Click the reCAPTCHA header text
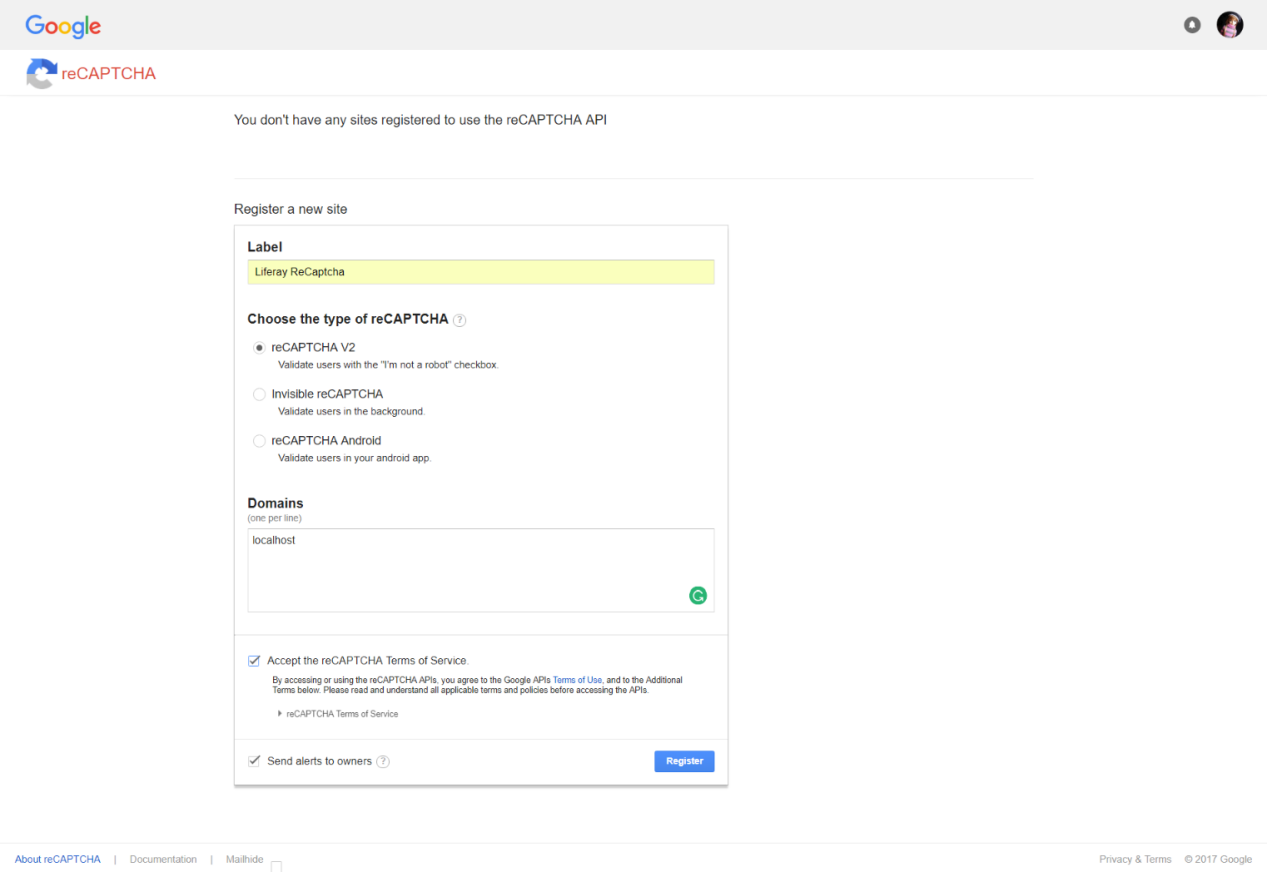The width and height of the screenshot is (1267, 872). [108, 74]
